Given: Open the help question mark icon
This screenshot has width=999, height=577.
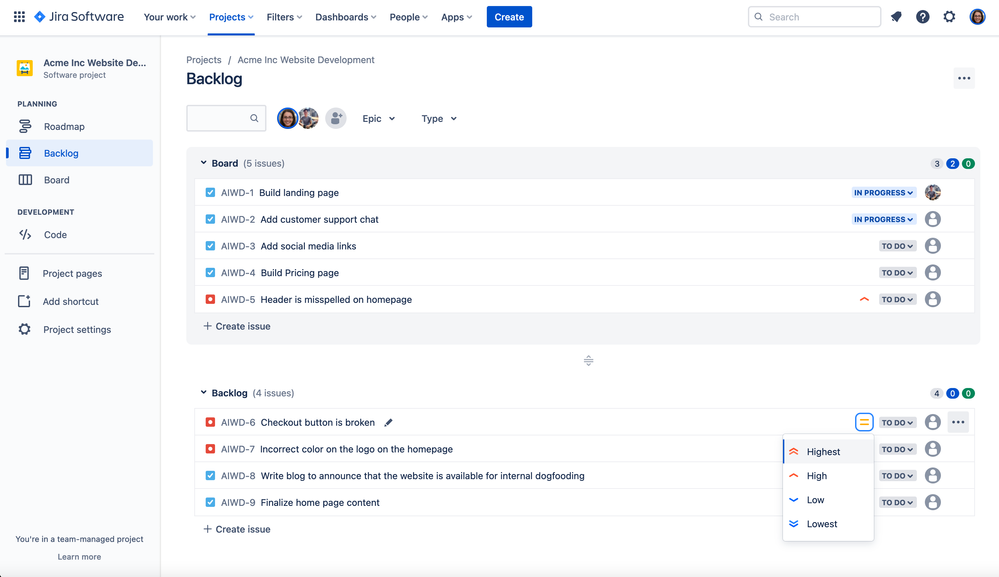Looking at the screenshot, I should tap(923, 17).
